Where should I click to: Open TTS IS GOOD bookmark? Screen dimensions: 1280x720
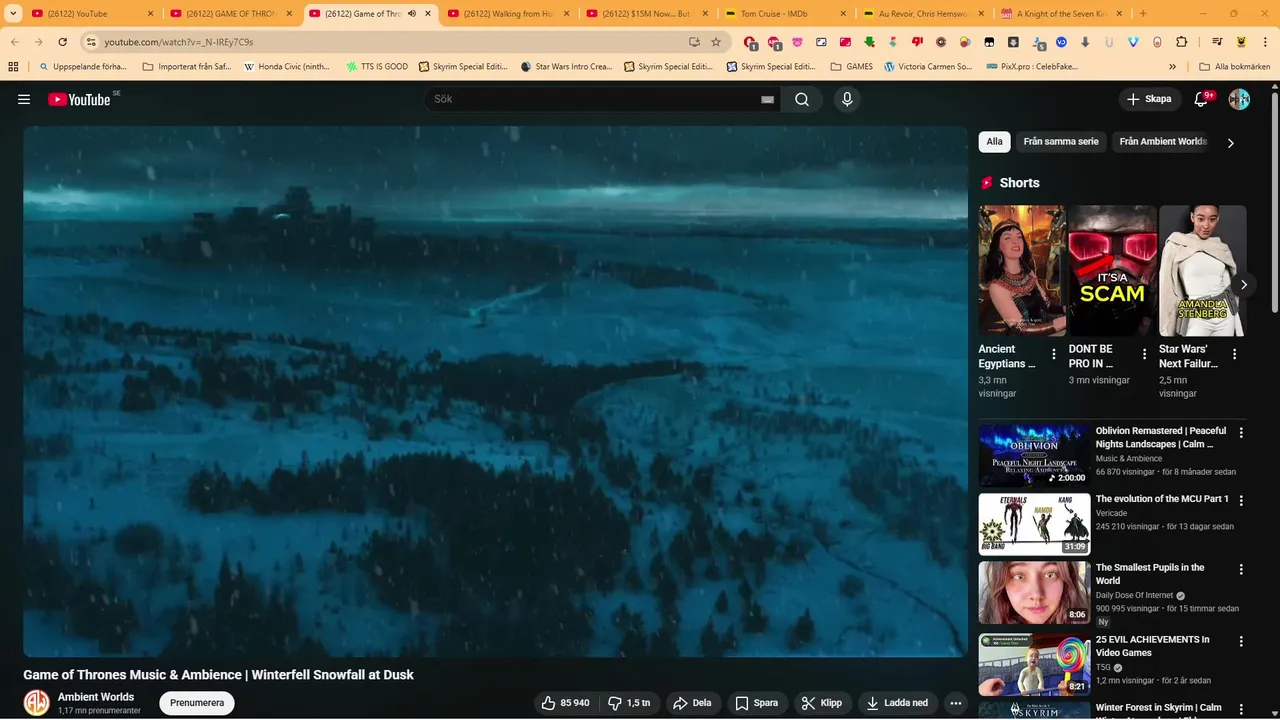[377, 67]
